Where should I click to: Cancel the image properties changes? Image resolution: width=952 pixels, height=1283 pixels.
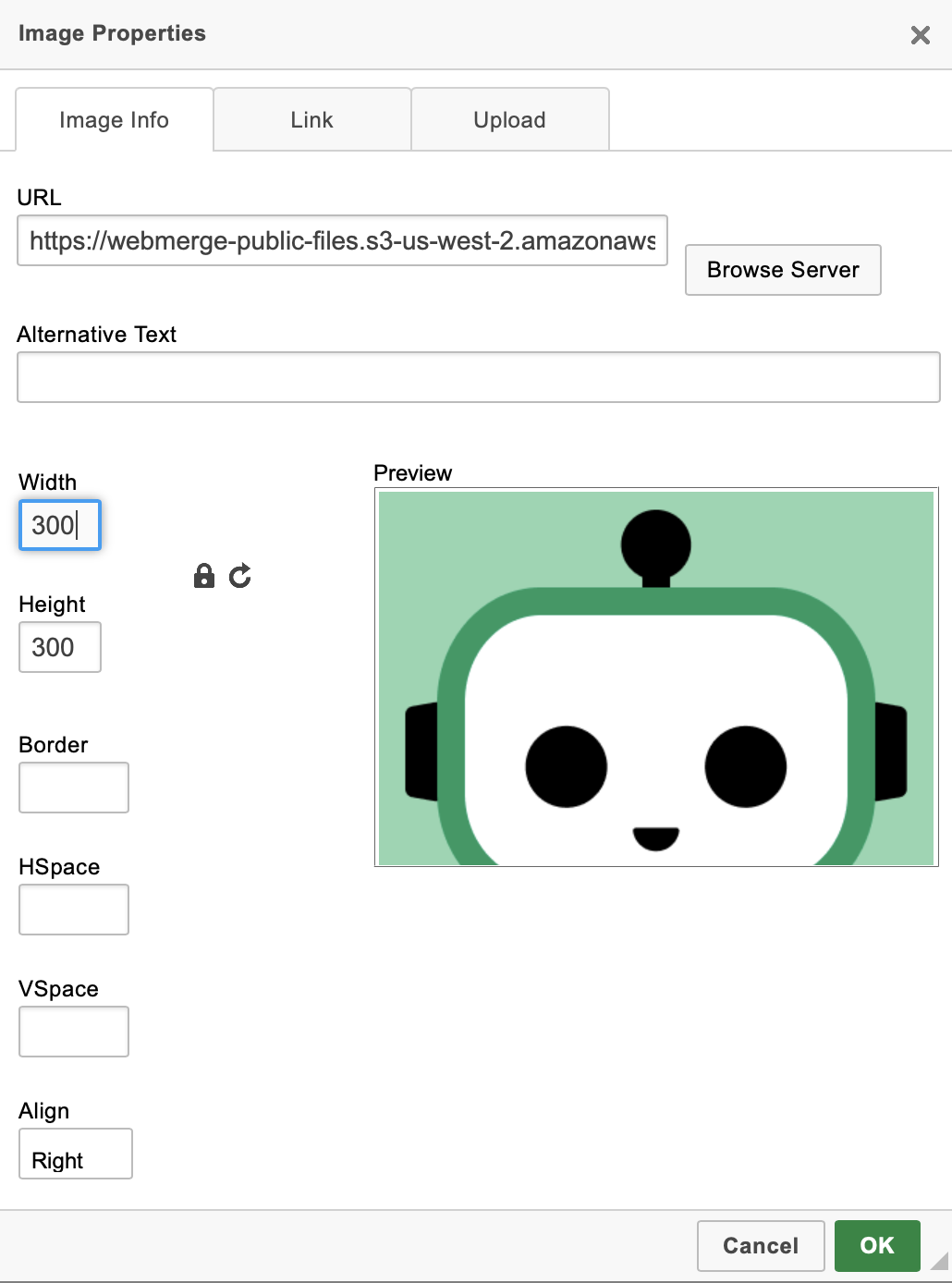[x=760, y=1246]
